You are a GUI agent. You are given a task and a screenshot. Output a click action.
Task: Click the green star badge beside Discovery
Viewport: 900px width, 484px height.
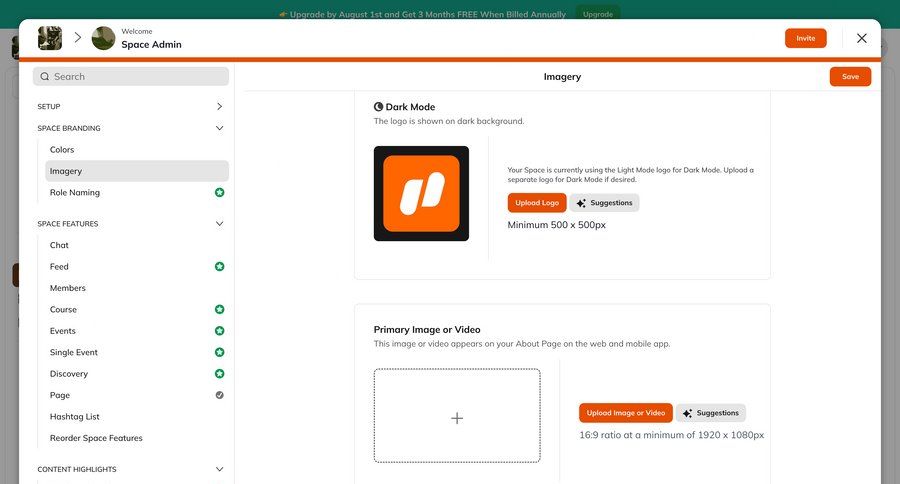[x=219, y=374]
